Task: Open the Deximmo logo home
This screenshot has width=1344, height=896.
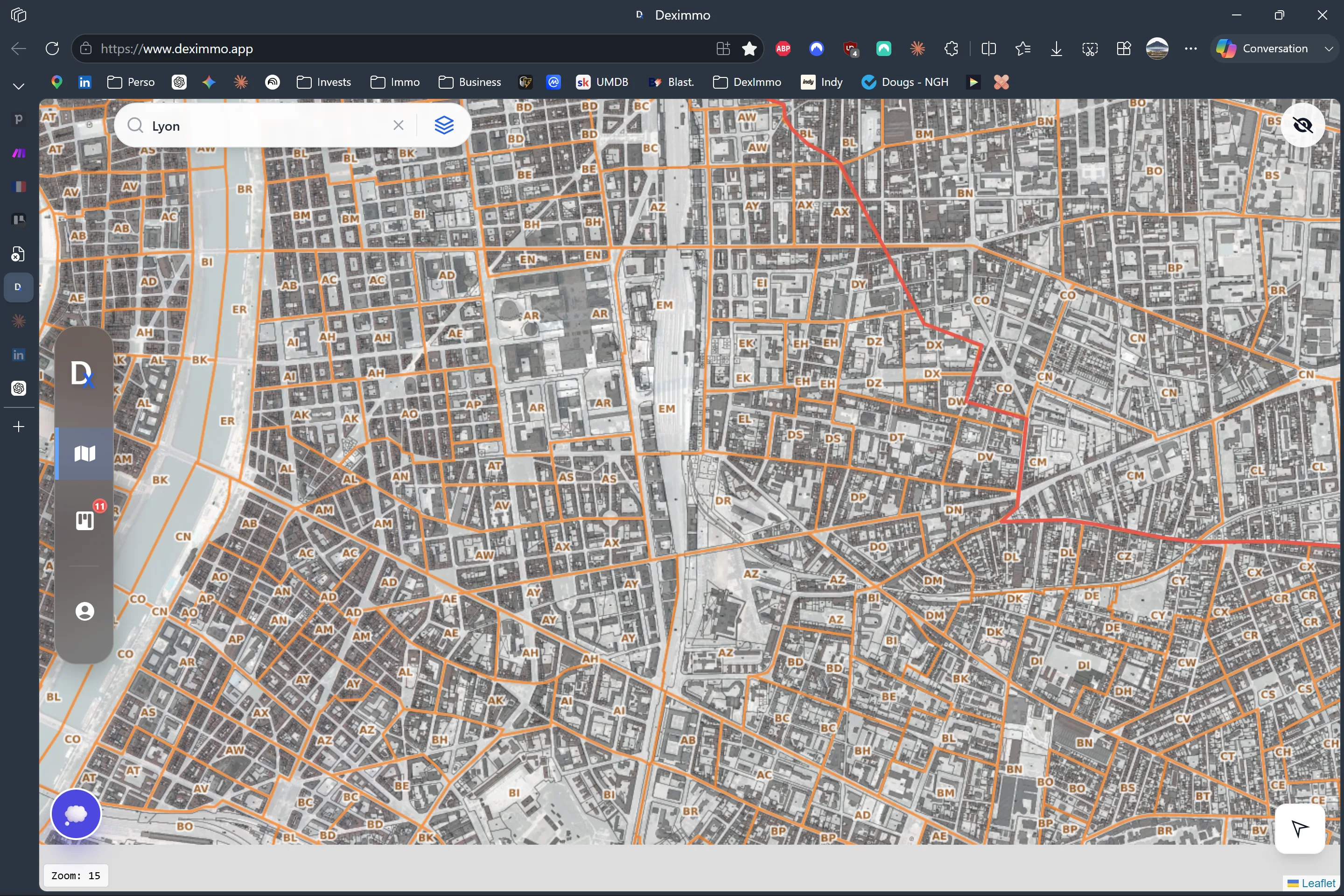Action: tap(84, 374)
